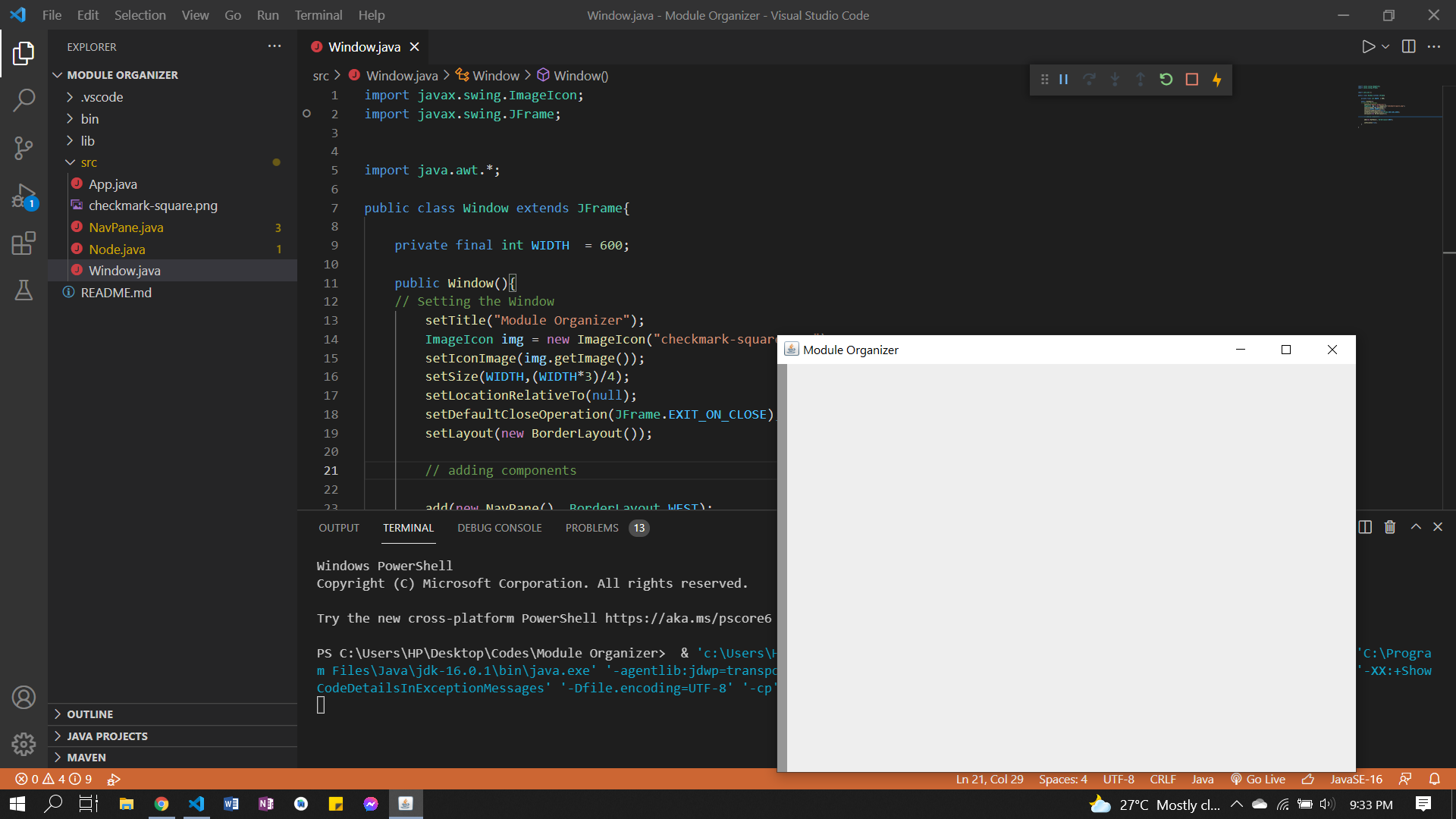Select the TERMINAL tab

coord(407,527)
